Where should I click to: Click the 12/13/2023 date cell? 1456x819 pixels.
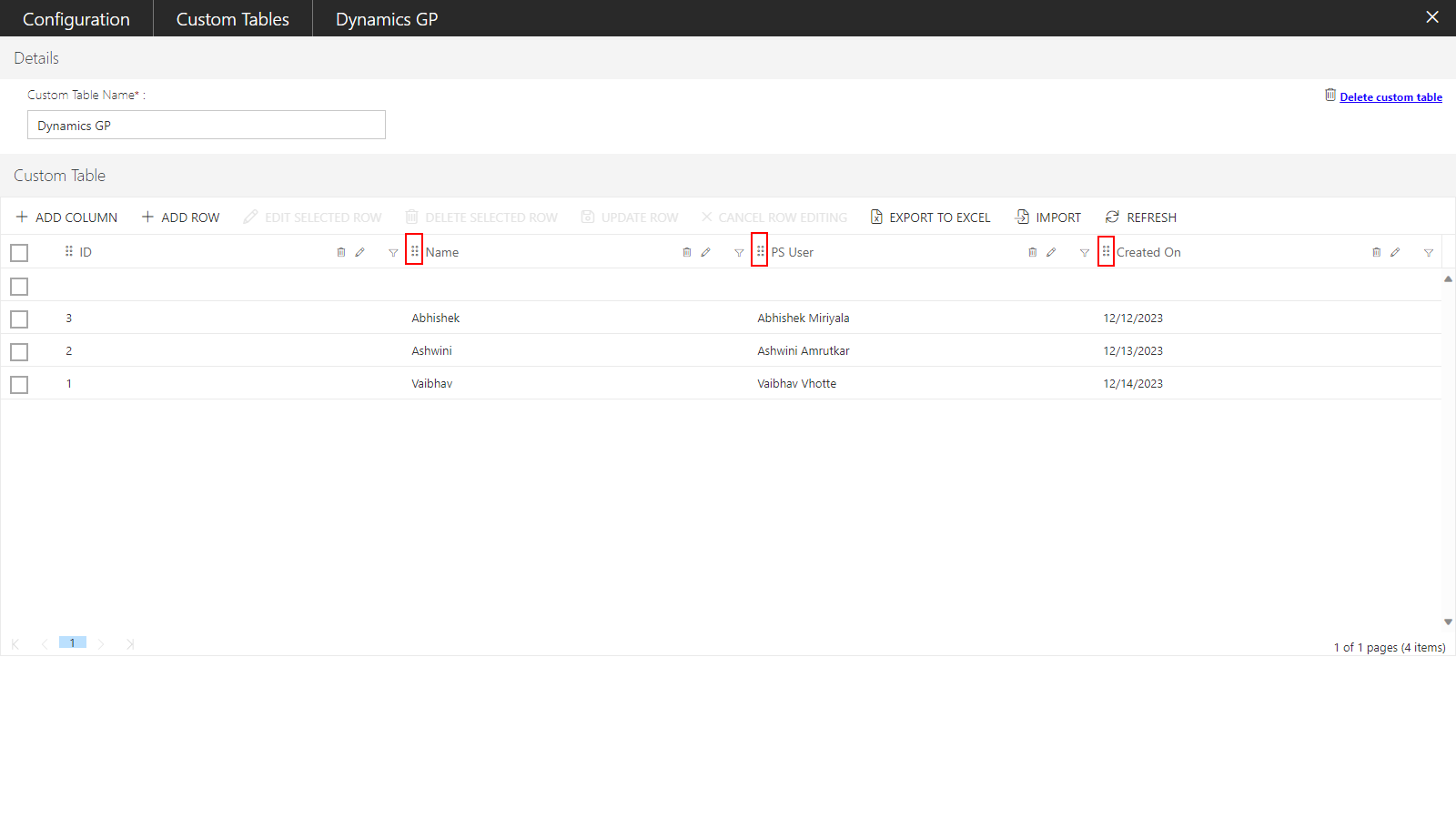[1133, 351]
